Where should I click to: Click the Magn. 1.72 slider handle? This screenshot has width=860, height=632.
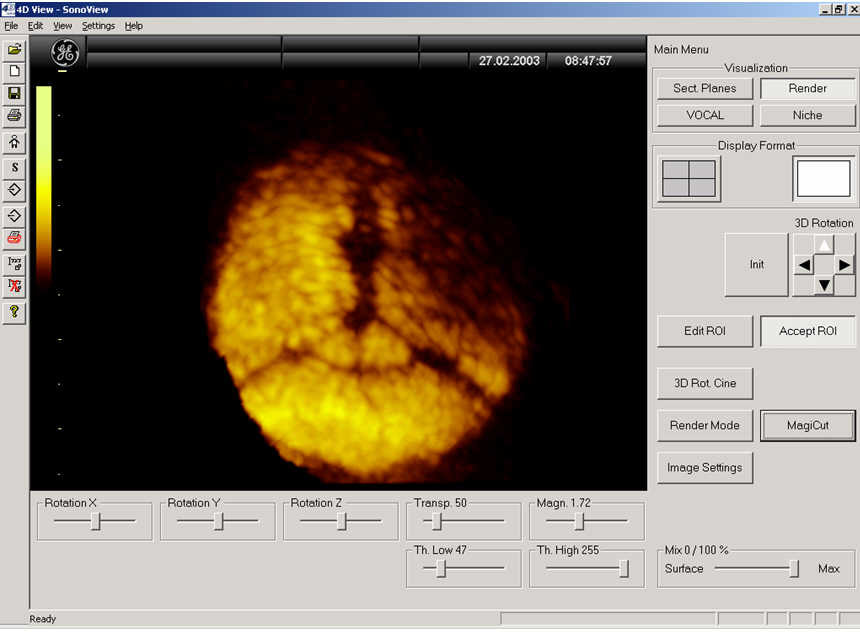point(579,521)
